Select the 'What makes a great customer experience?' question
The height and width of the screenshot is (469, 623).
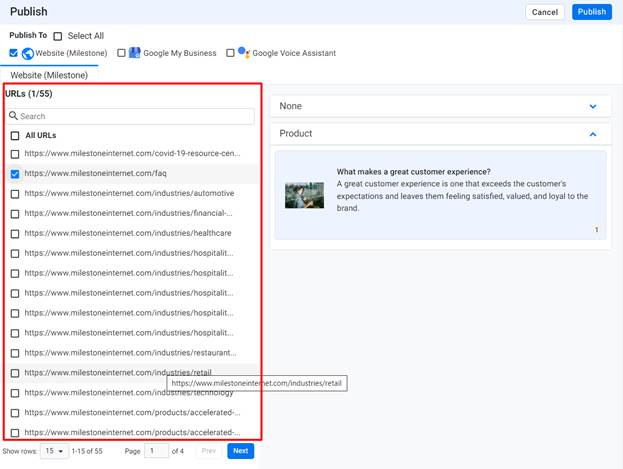pyautogui.click(x=413, y=172)
